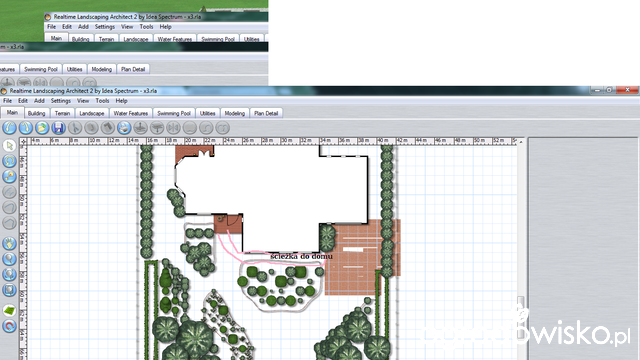Open the Swimming Pool tab
The image size is (640, 360).
coord(174,113)
